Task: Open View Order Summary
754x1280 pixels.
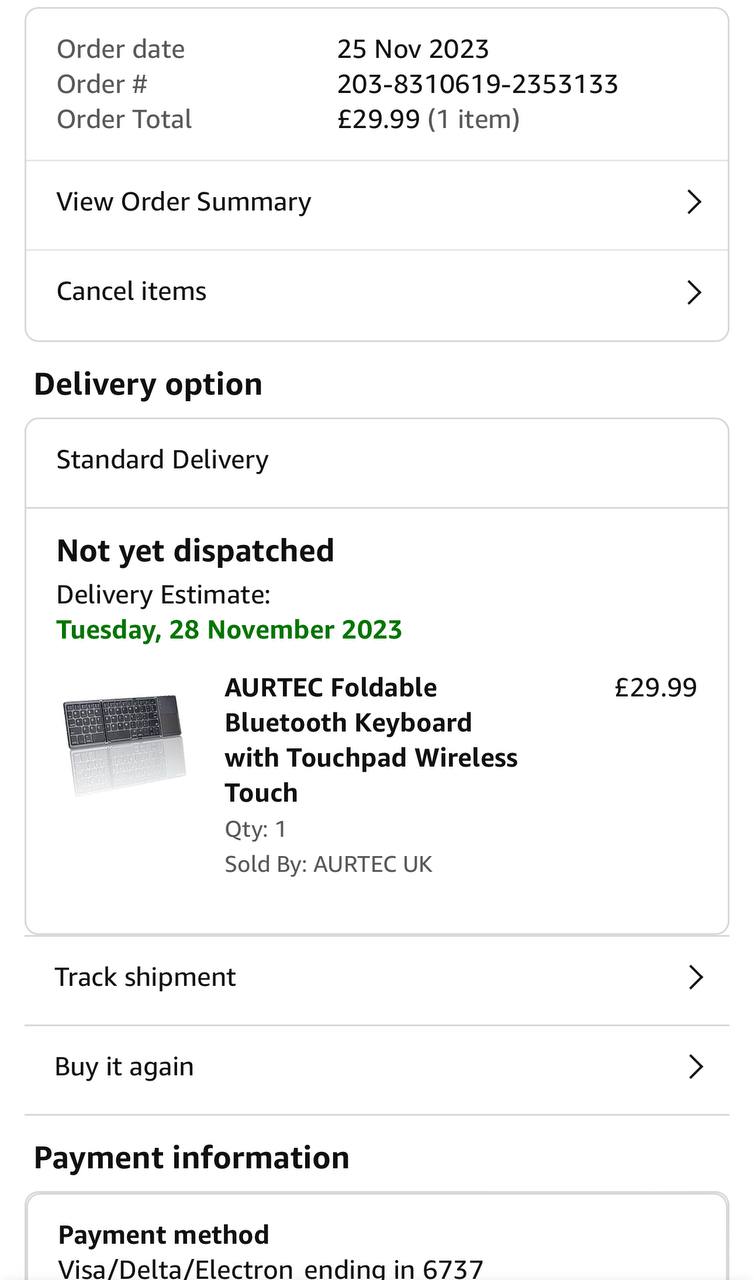Action: 184,202
